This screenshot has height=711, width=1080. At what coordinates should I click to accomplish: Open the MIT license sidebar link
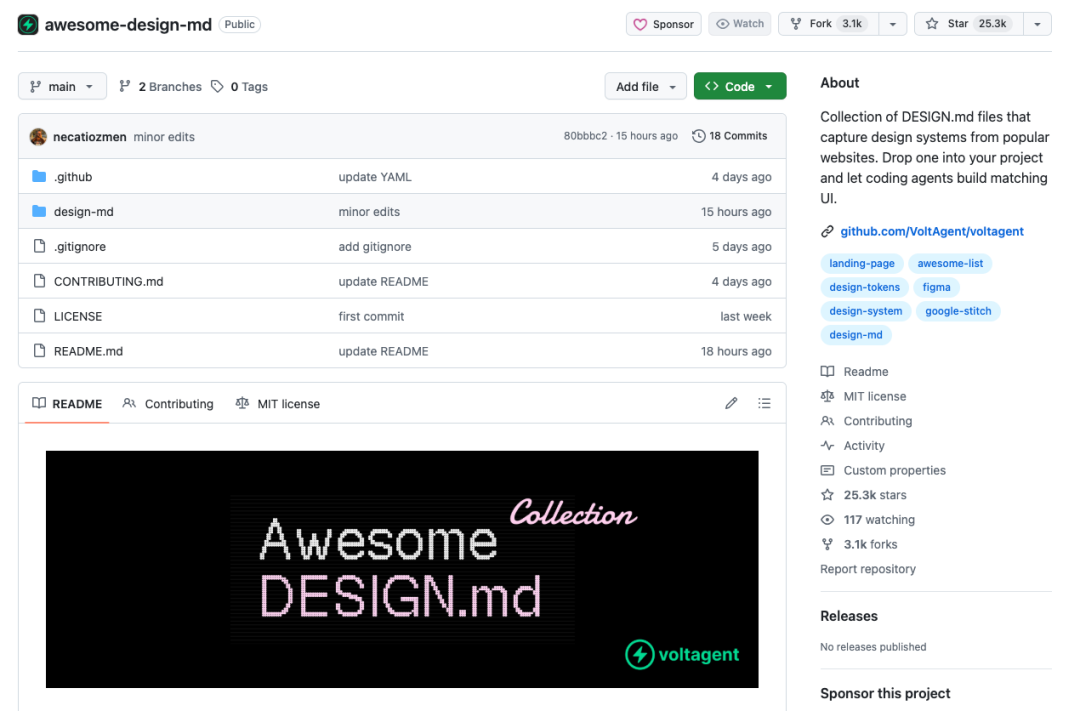863,396
